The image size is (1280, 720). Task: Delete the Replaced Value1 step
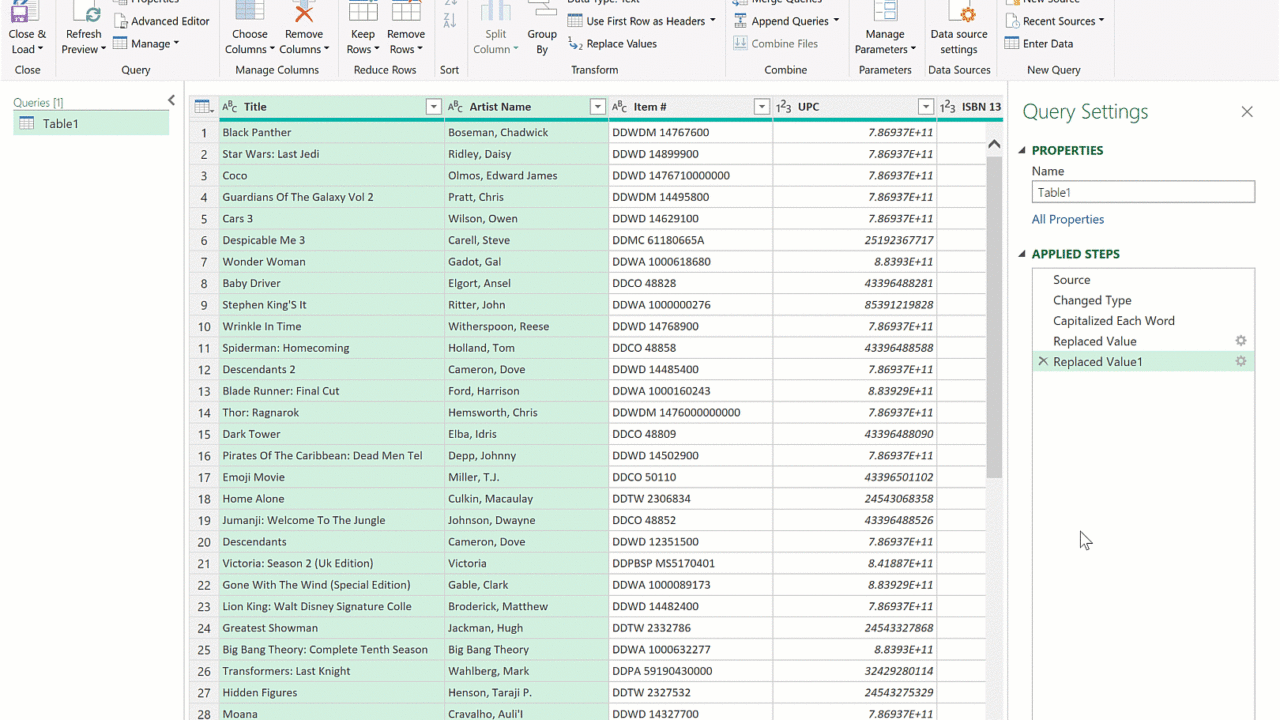[x=1043, y=362]
